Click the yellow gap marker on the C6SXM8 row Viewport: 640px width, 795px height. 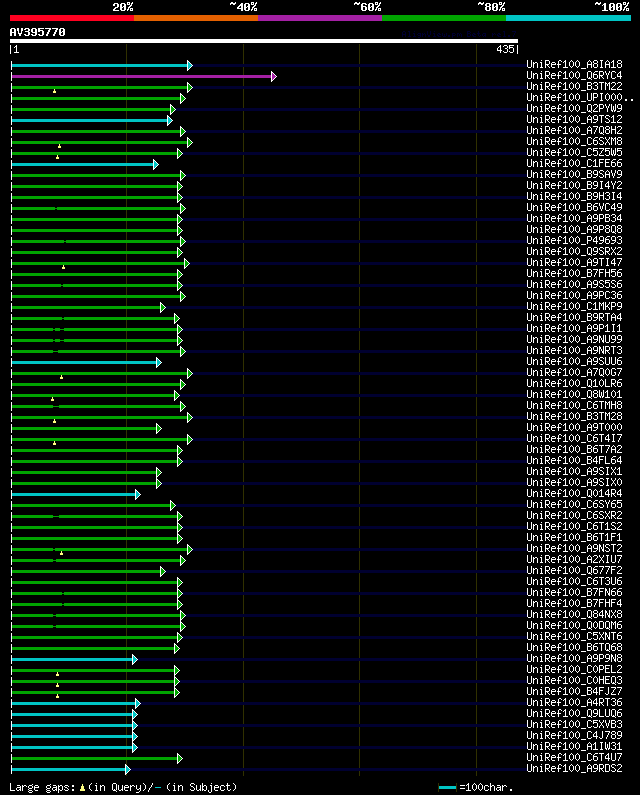[x=59, y=146]
